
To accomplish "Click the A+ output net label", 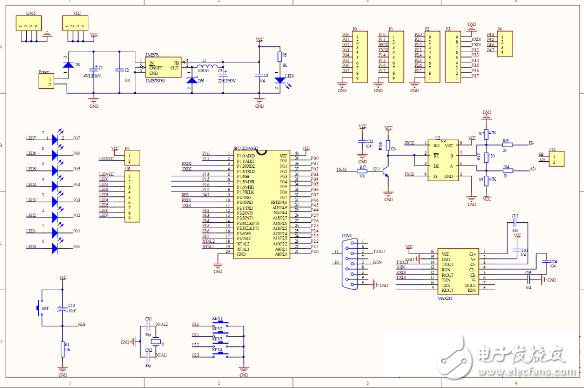I will 533,169.
